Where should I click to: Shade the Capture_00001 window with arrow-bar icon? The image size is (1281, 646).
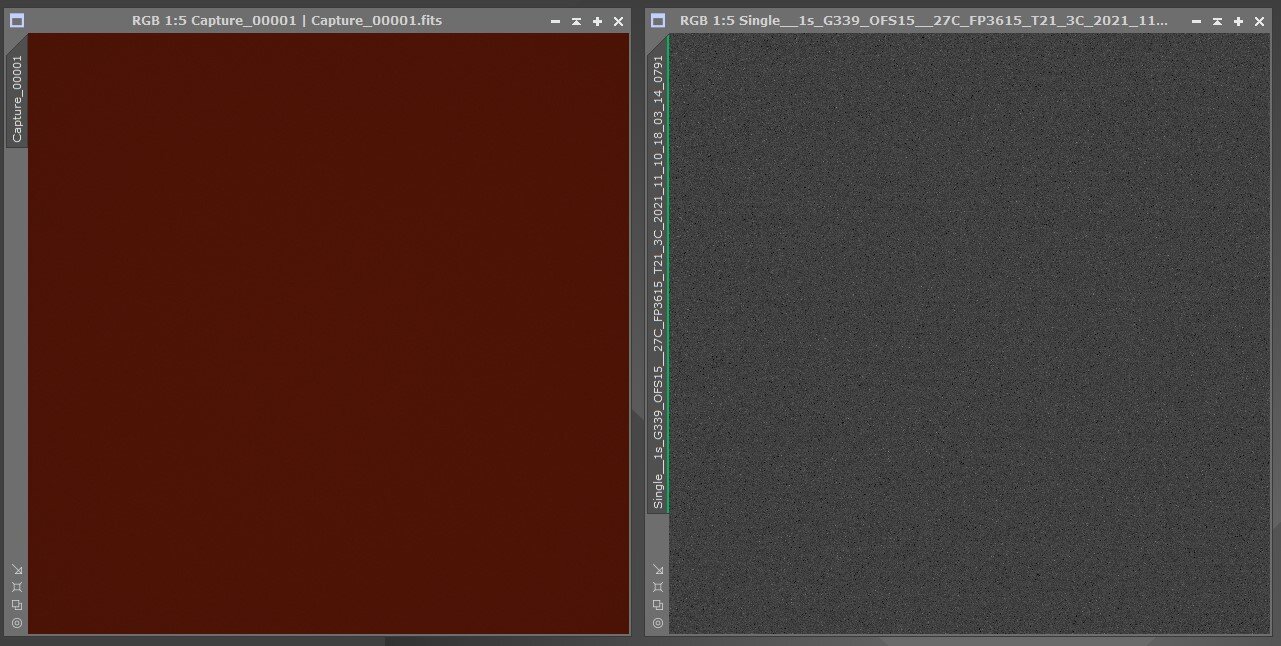(x=576, y=21)
